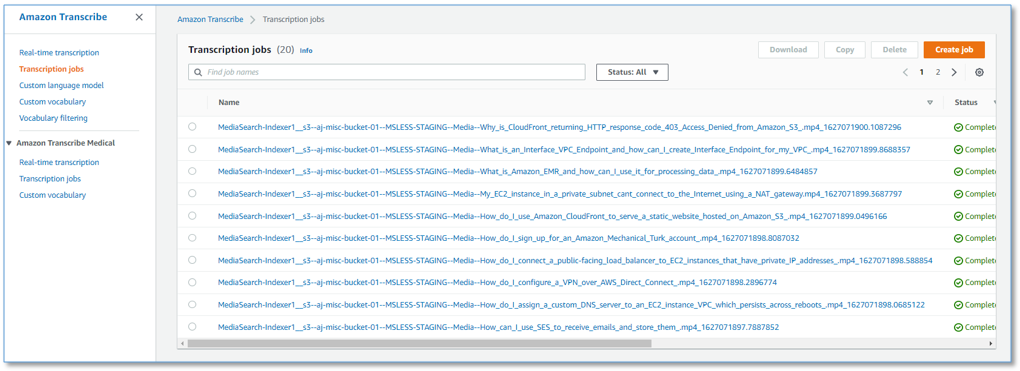
Task: Click the Delete button
Action: pos(894,49)
